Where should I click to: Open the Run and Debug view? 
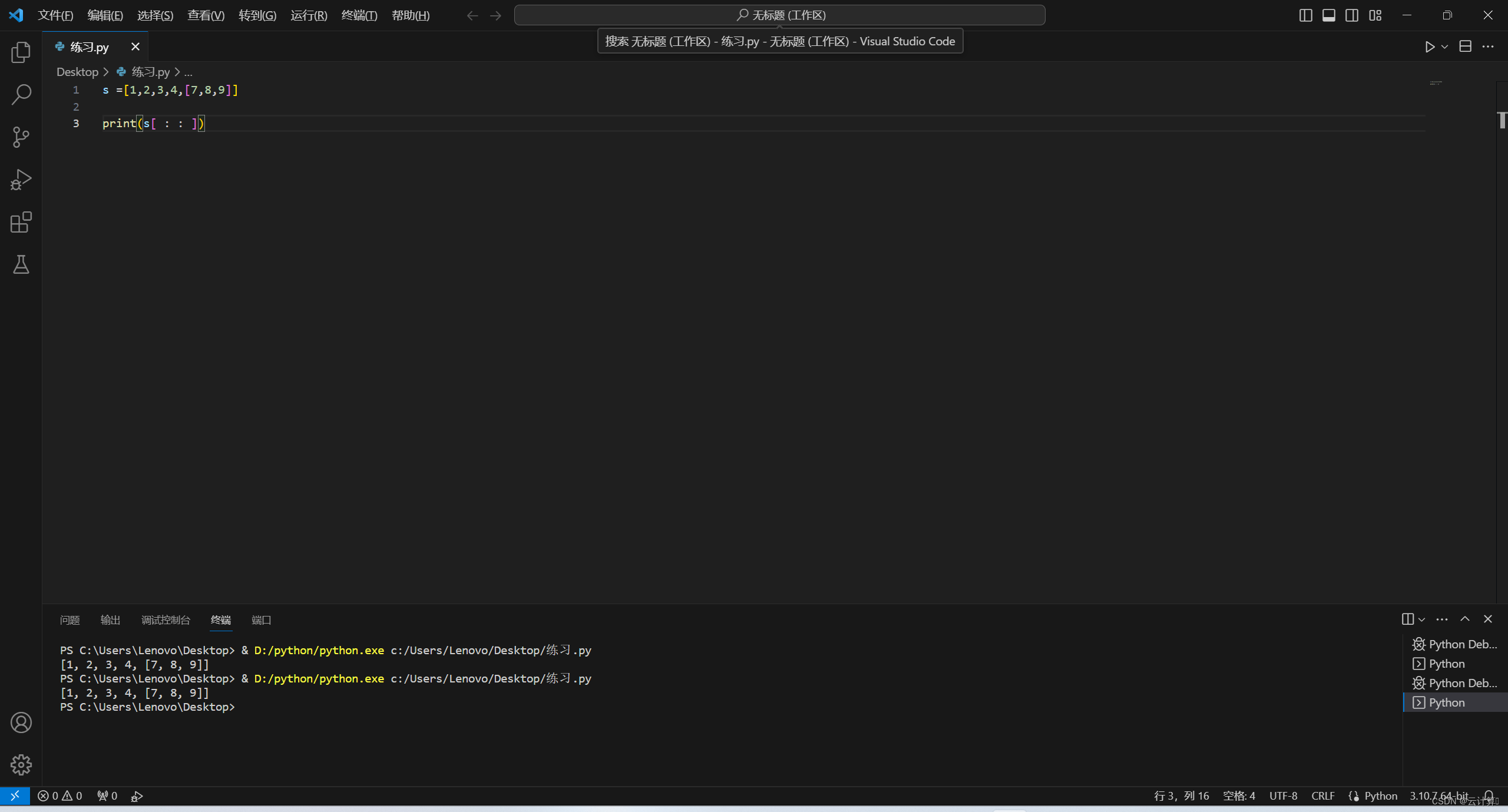point(21,180)
